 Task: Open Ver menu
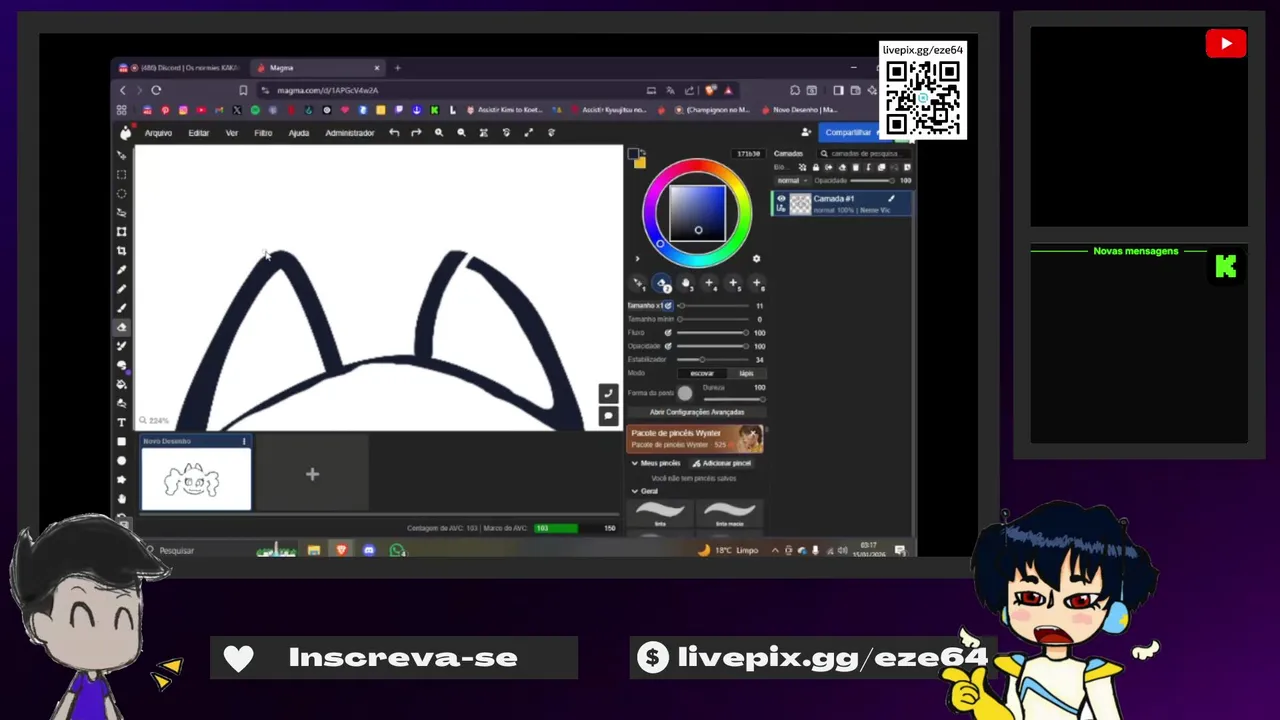point(232,133)
